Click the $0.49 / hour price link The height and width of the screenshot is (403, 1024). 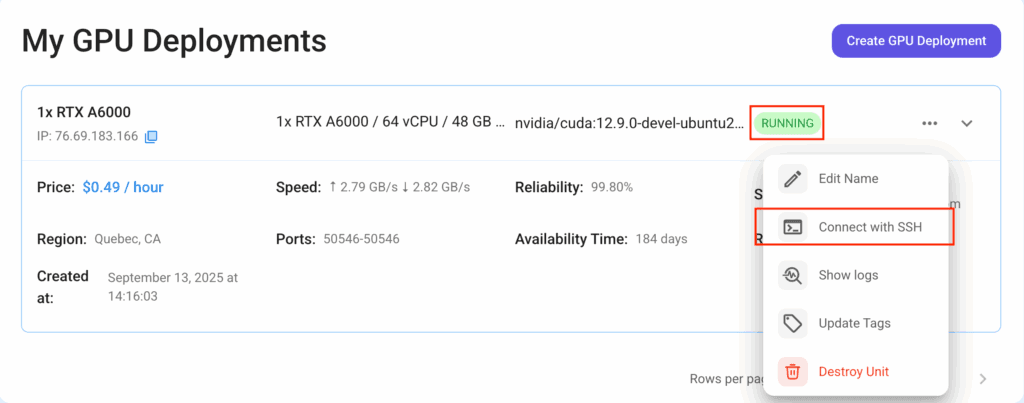(x=123, y=187)
